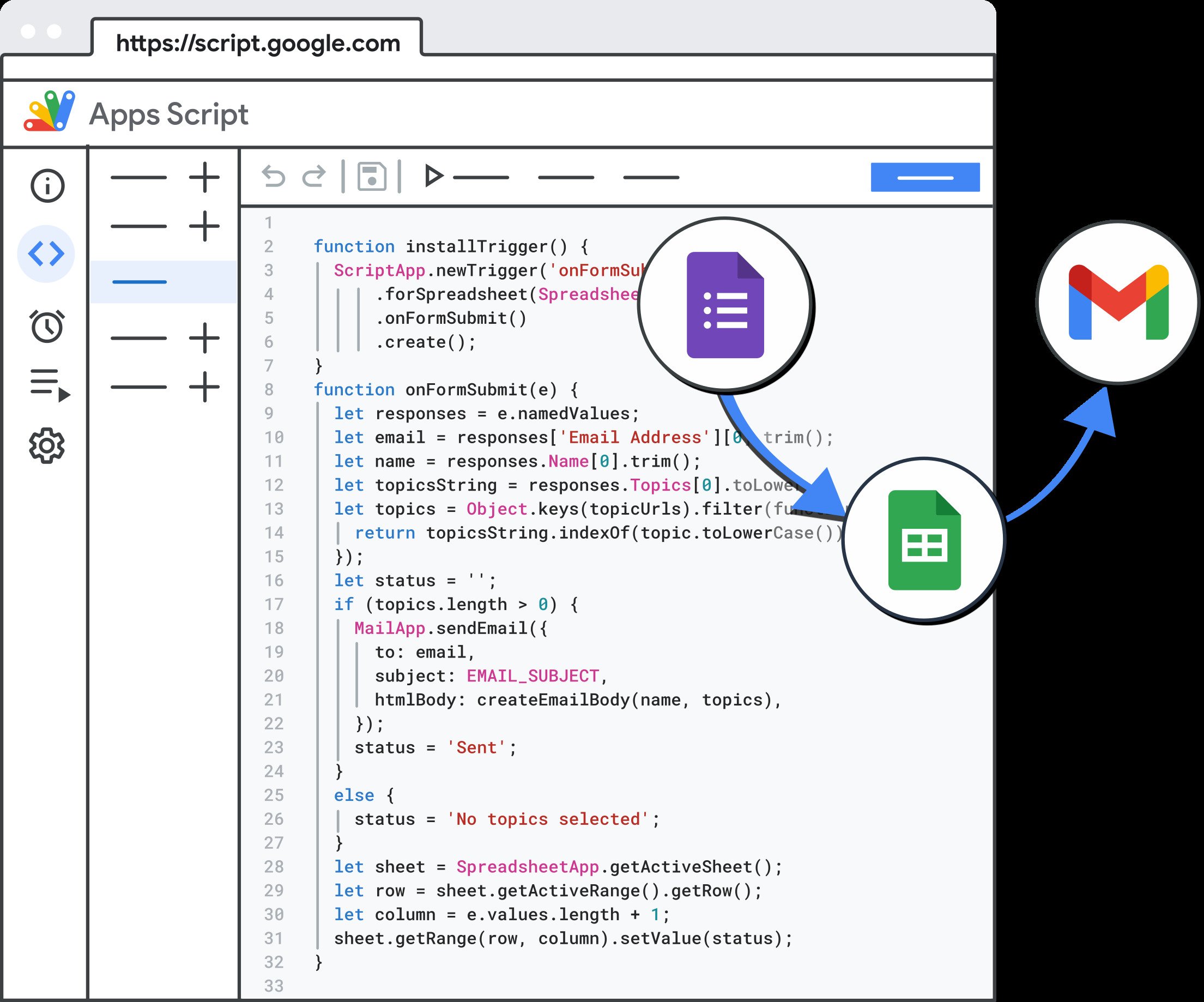The height and width of the screenshot is (1002, 1204).
Task: Click the second plus icon in file panel
Action: point(204,226)
